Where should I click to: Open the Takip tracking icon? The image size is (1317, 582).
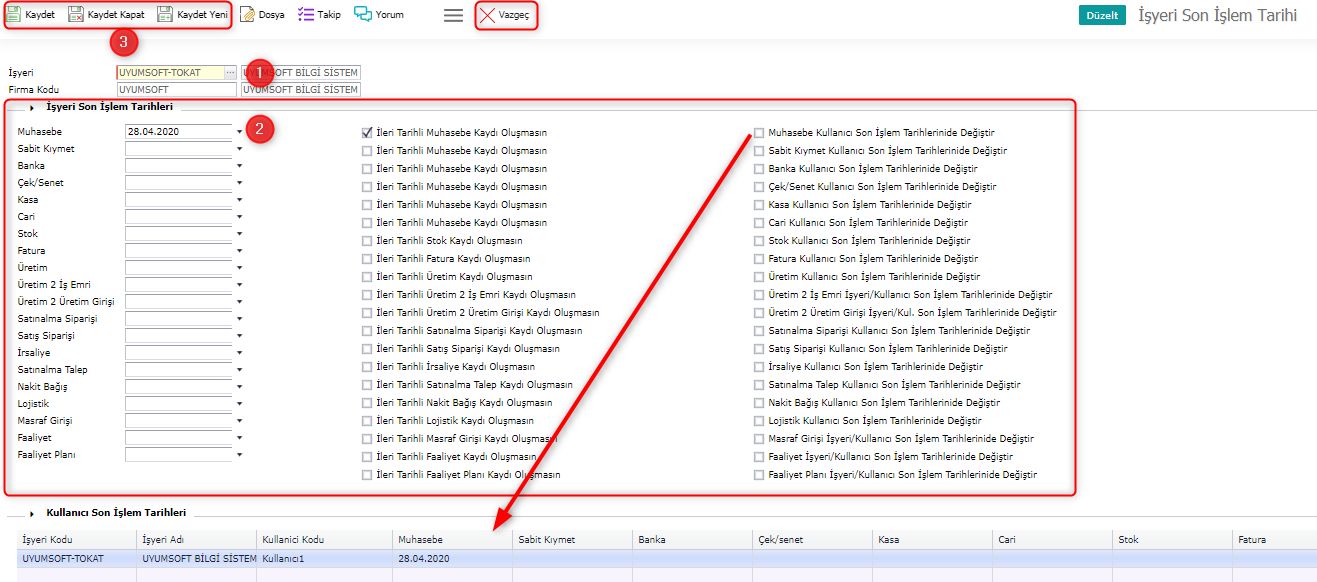(x=306, y=15)
